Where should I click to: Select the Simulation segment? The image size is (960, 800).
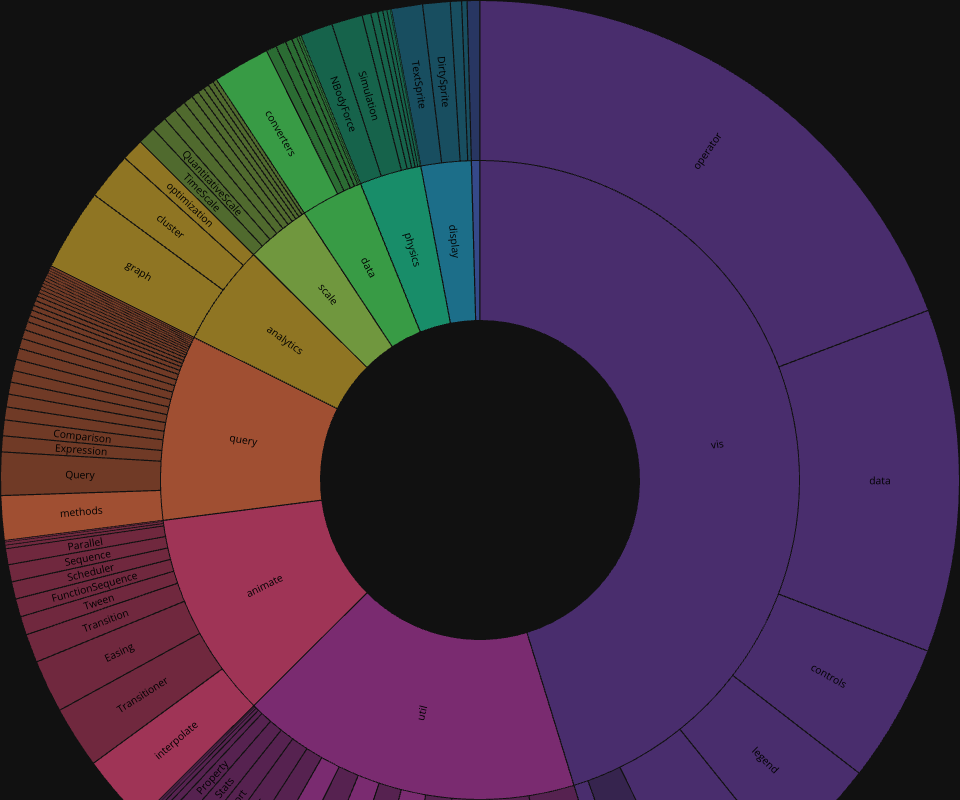[367, 95]
